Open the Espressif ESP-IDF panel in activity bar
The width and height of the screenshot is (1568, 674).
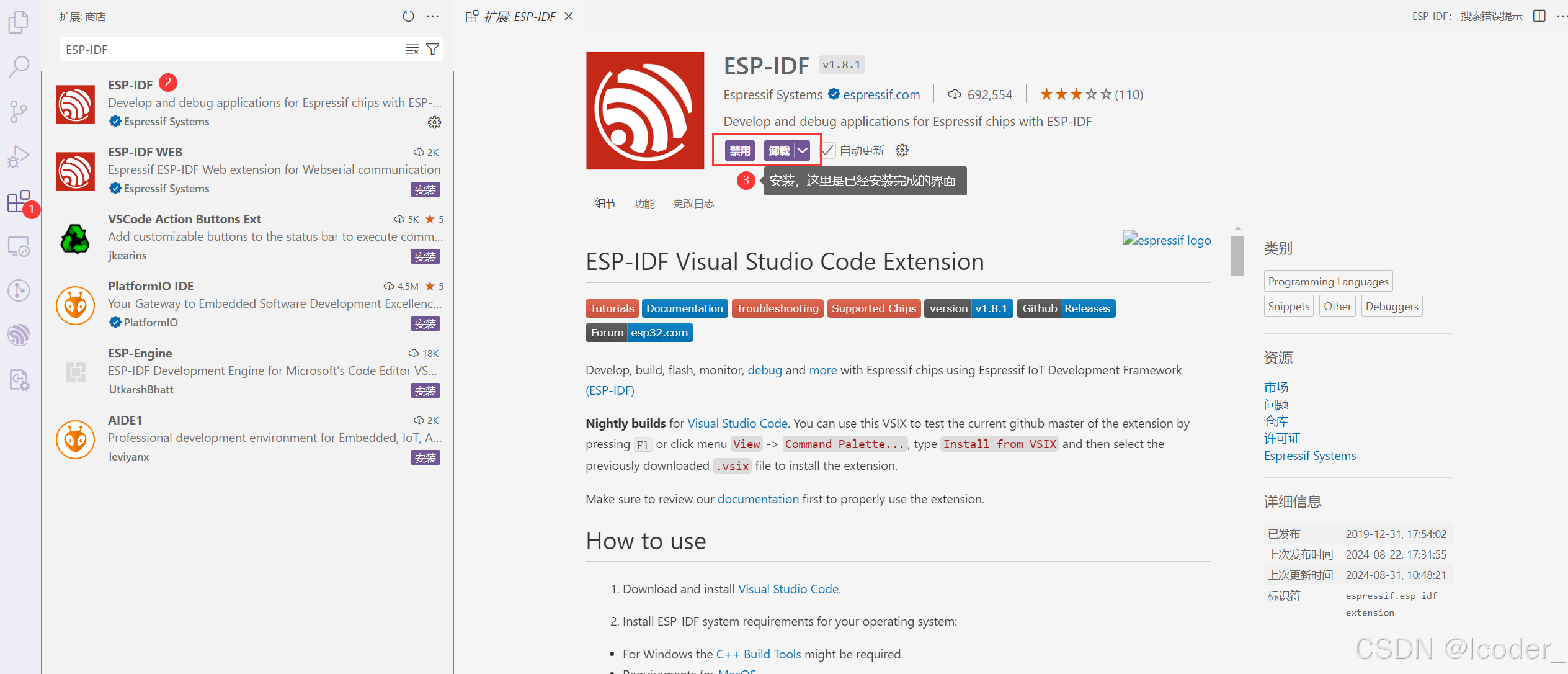pos(19,335)
